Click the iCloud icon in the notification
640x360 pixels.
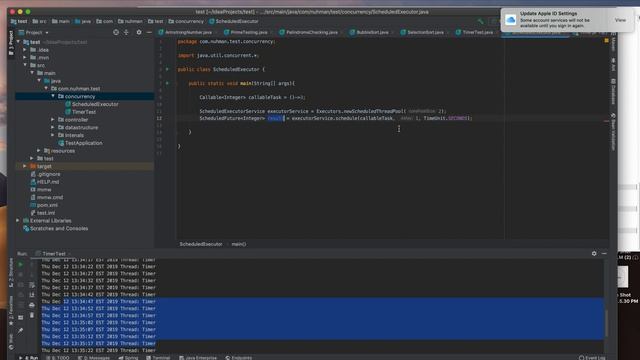tap(510, 20)
